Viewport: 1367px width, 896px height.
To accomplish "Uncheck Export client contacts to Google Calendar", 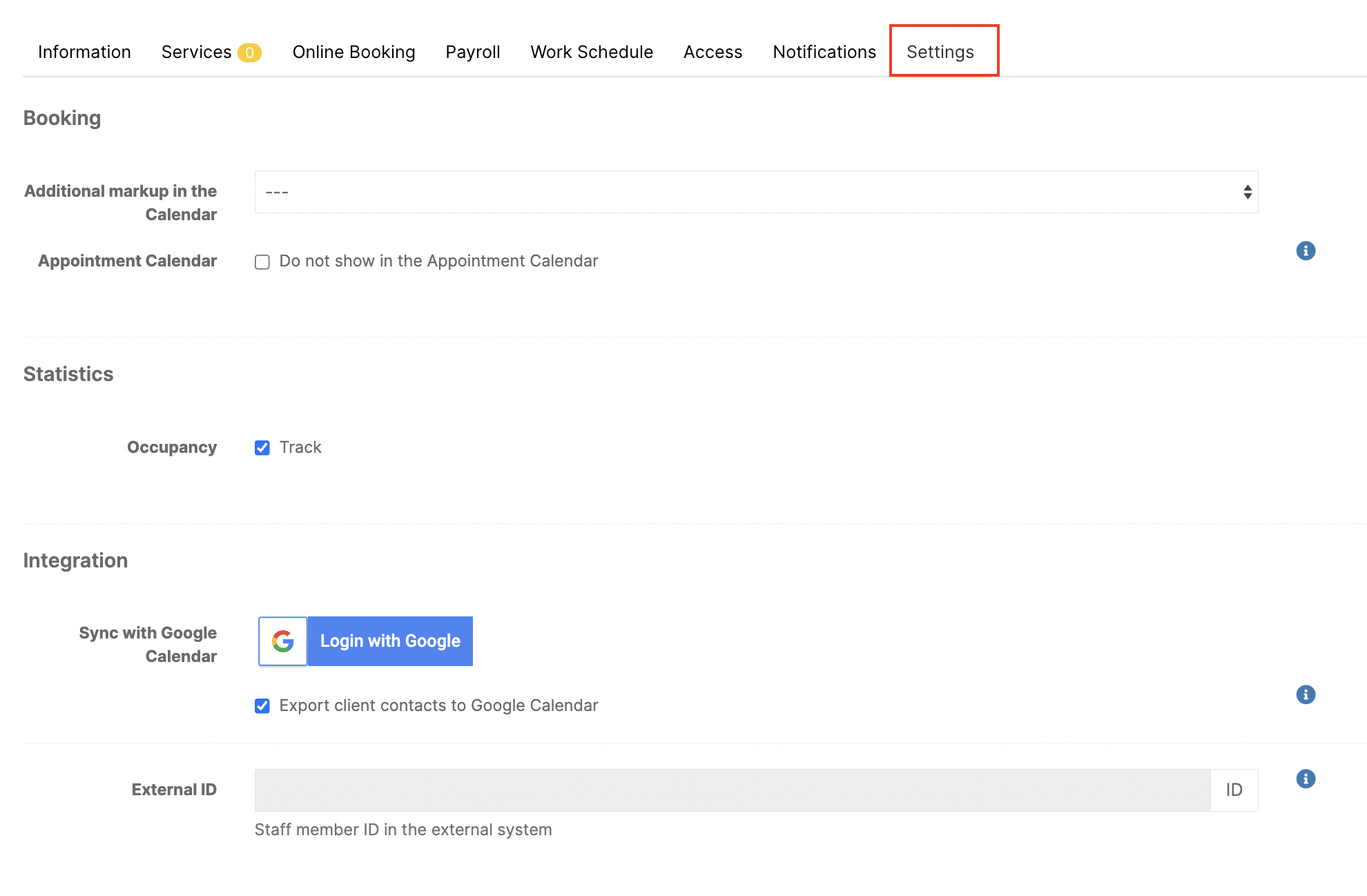I will coord(262,706).
